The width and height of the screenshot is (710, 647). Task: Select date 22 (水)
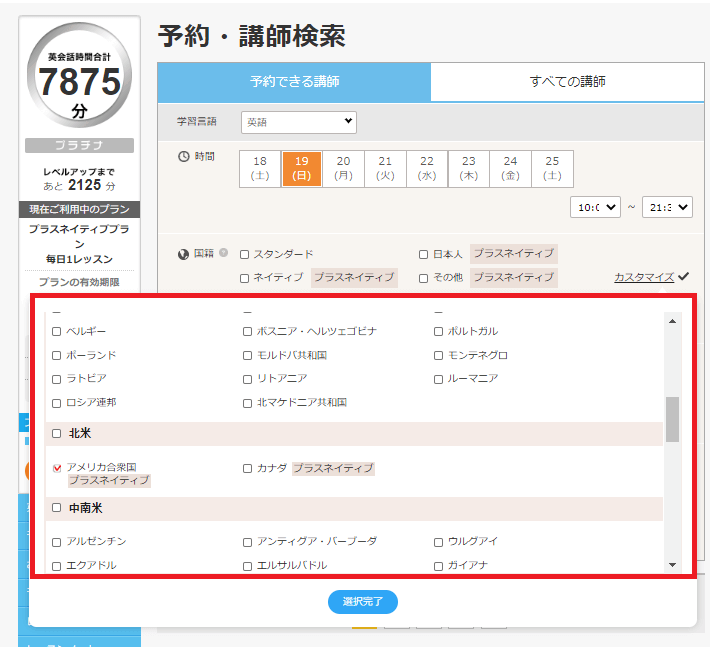click(427, 168)
